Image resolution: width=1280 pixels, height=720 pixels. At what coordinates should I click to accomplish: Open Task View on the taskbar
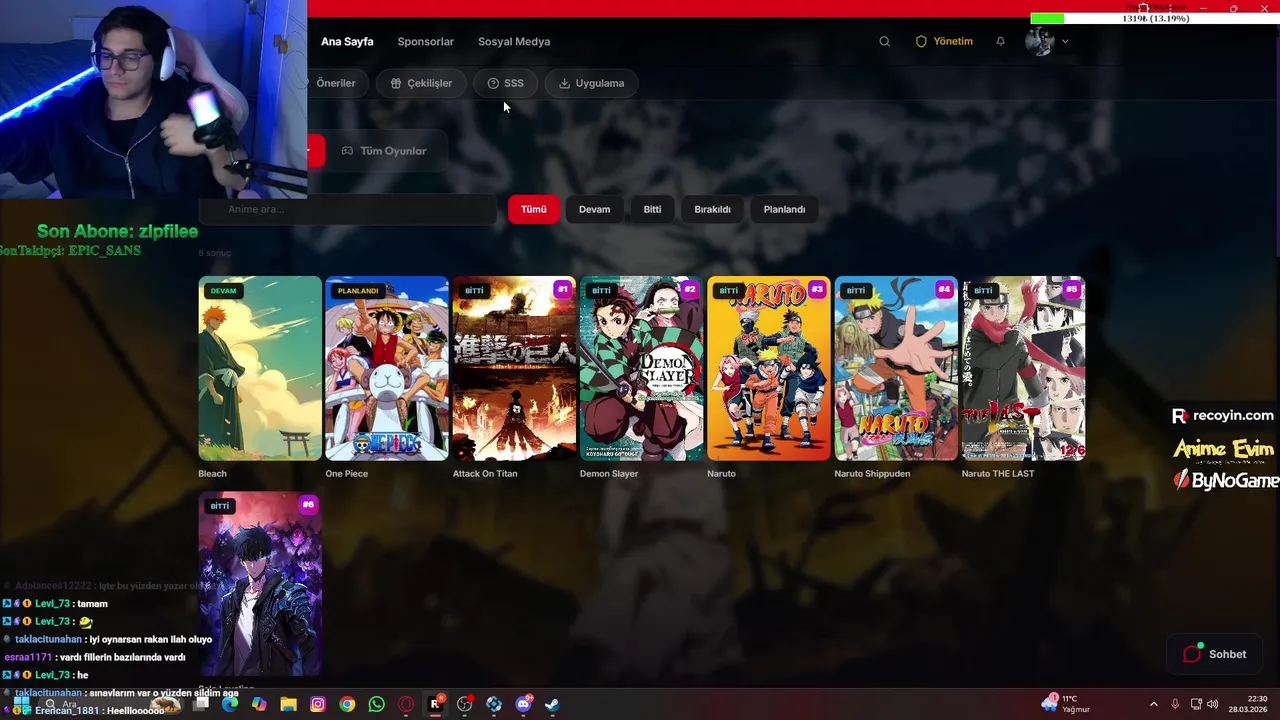[x=201, y=704]
